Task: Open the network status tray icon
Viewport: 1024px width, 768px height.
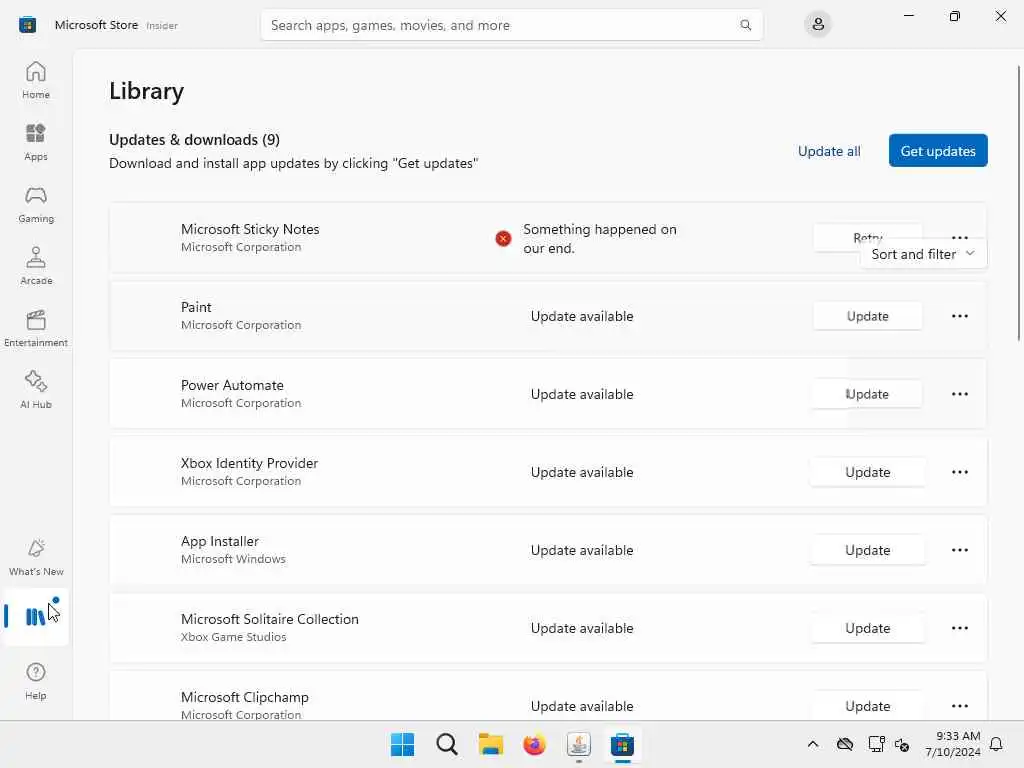Action: 876,744
